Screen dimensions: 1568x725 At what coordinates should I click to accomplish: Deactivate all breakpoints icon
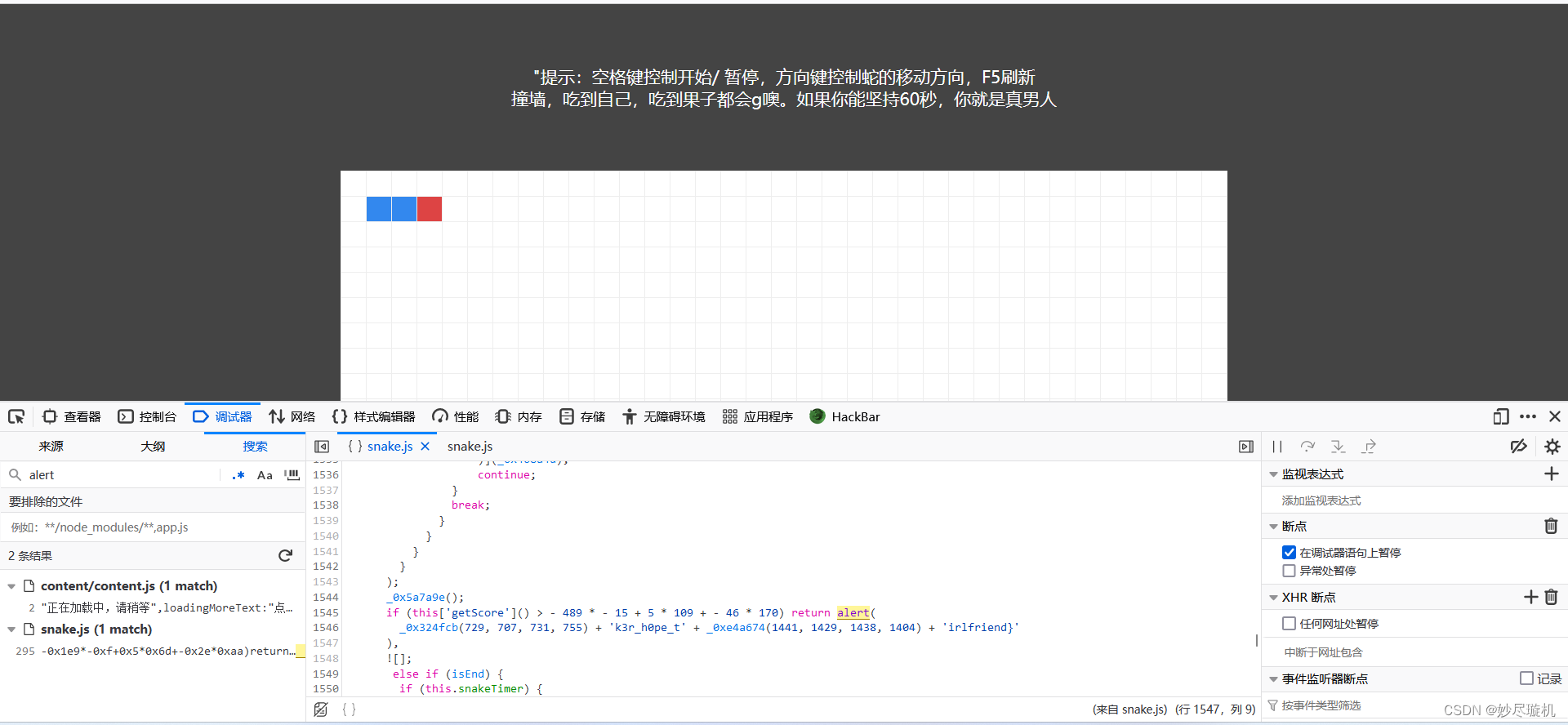pos(1519,447)
